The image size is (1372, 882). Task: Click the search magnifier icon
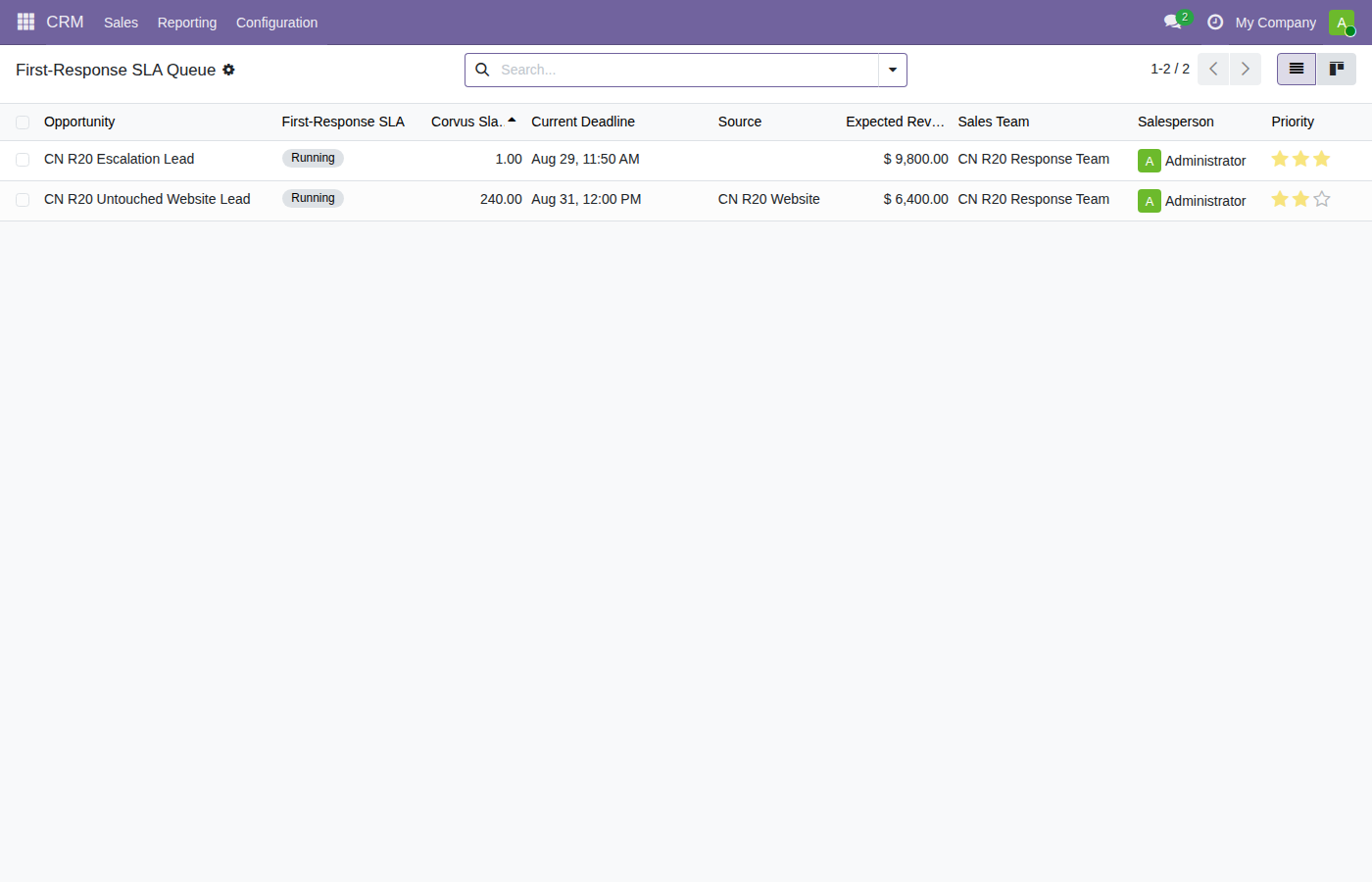click(482, 70)
